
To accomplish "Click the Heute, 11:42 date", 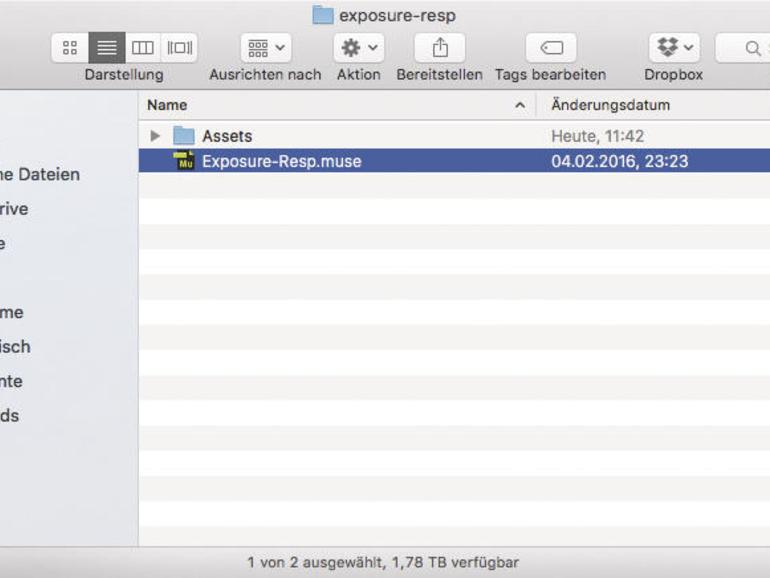I will pos(597,136).
